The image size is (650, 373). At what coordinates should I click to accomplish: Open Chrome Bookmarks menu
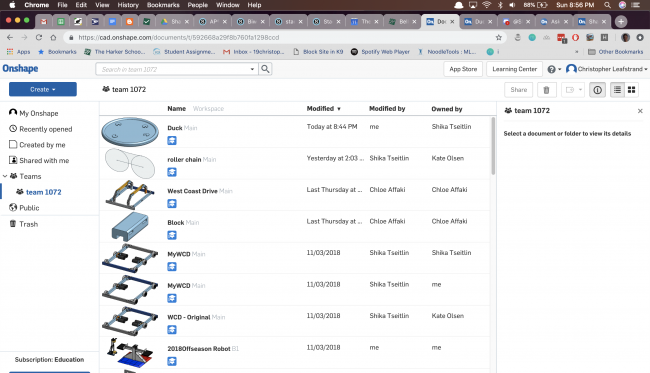[163, 5]
